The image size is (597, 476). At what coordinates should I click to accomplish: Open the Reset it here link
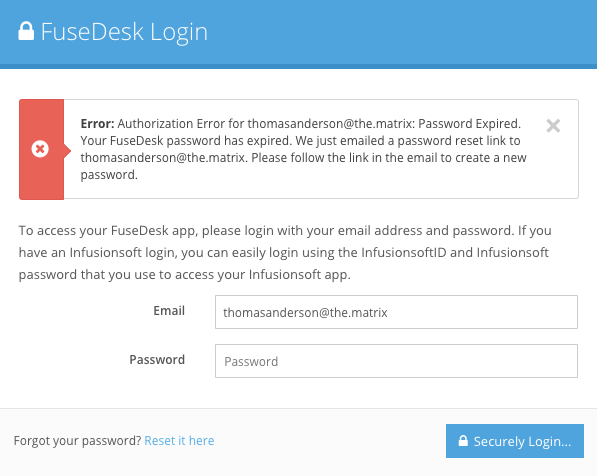(179, 441)
